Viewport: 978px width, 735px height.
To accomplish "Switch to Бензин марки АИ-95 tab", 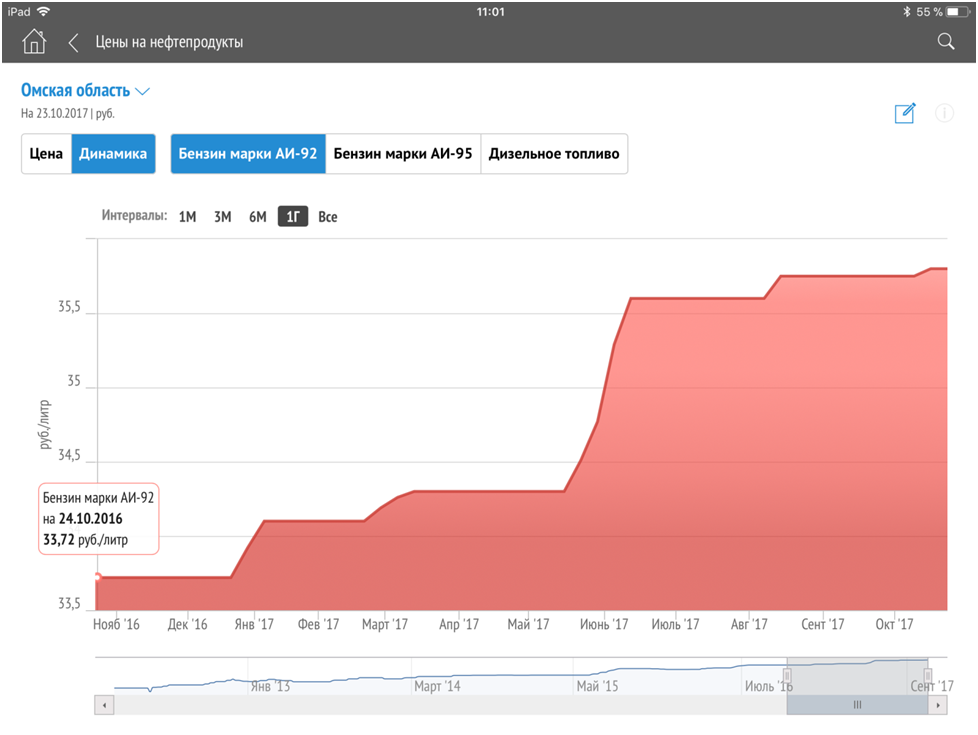I will tap(403, 154).
